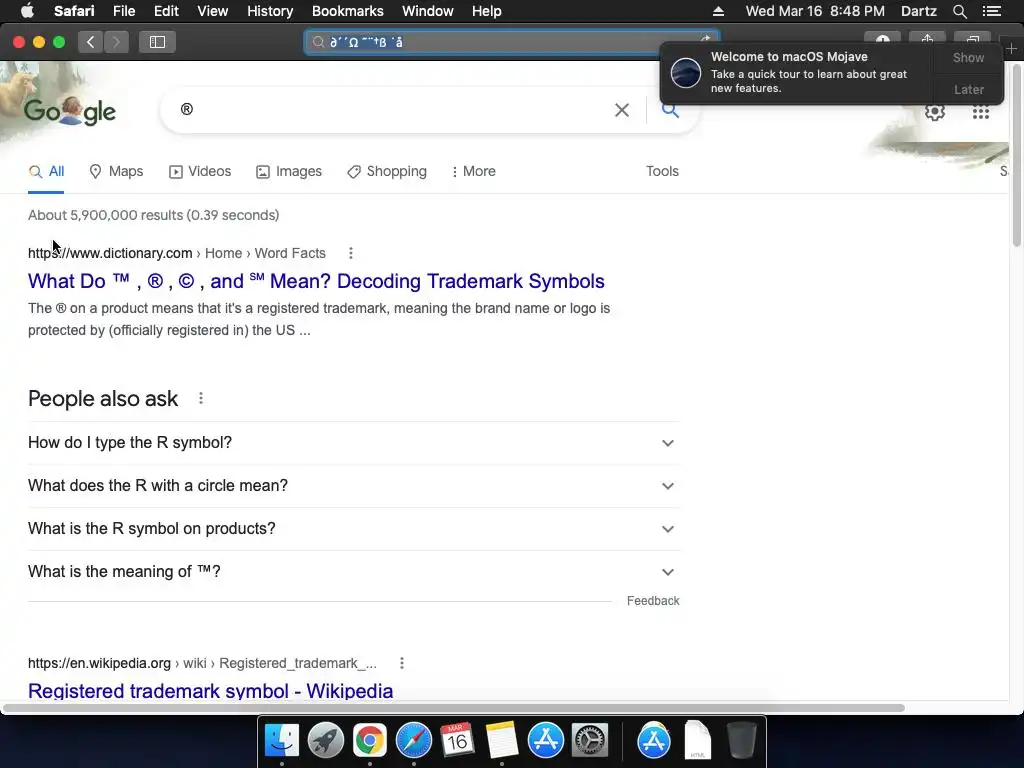Click the https://www.dictionary.com breadcrumb text
1024x768 pixels.
(110, 253)
